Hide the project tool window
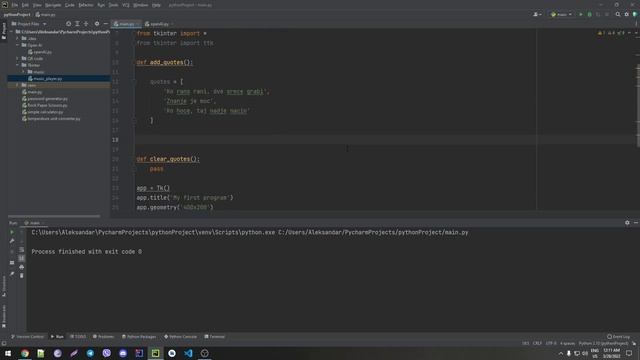Viewport: 640px width, 360px height. (x=105, y=24)
